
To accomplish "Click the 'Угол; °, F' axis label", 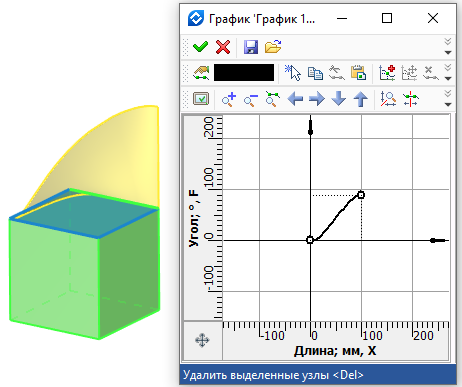I will point(194,218).
